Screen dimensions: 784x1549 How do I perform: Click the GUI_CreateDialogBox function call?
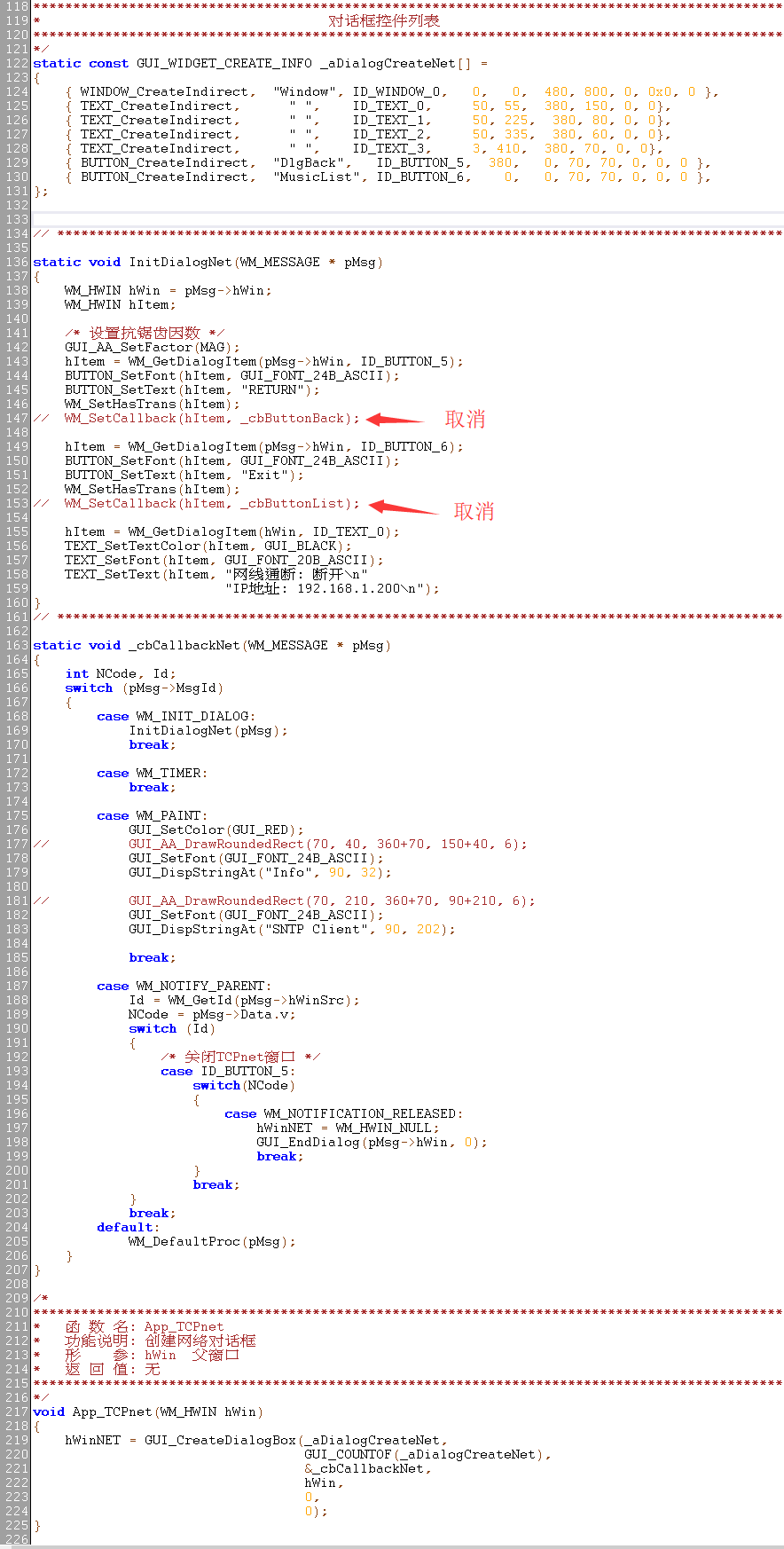(220, 1441)
